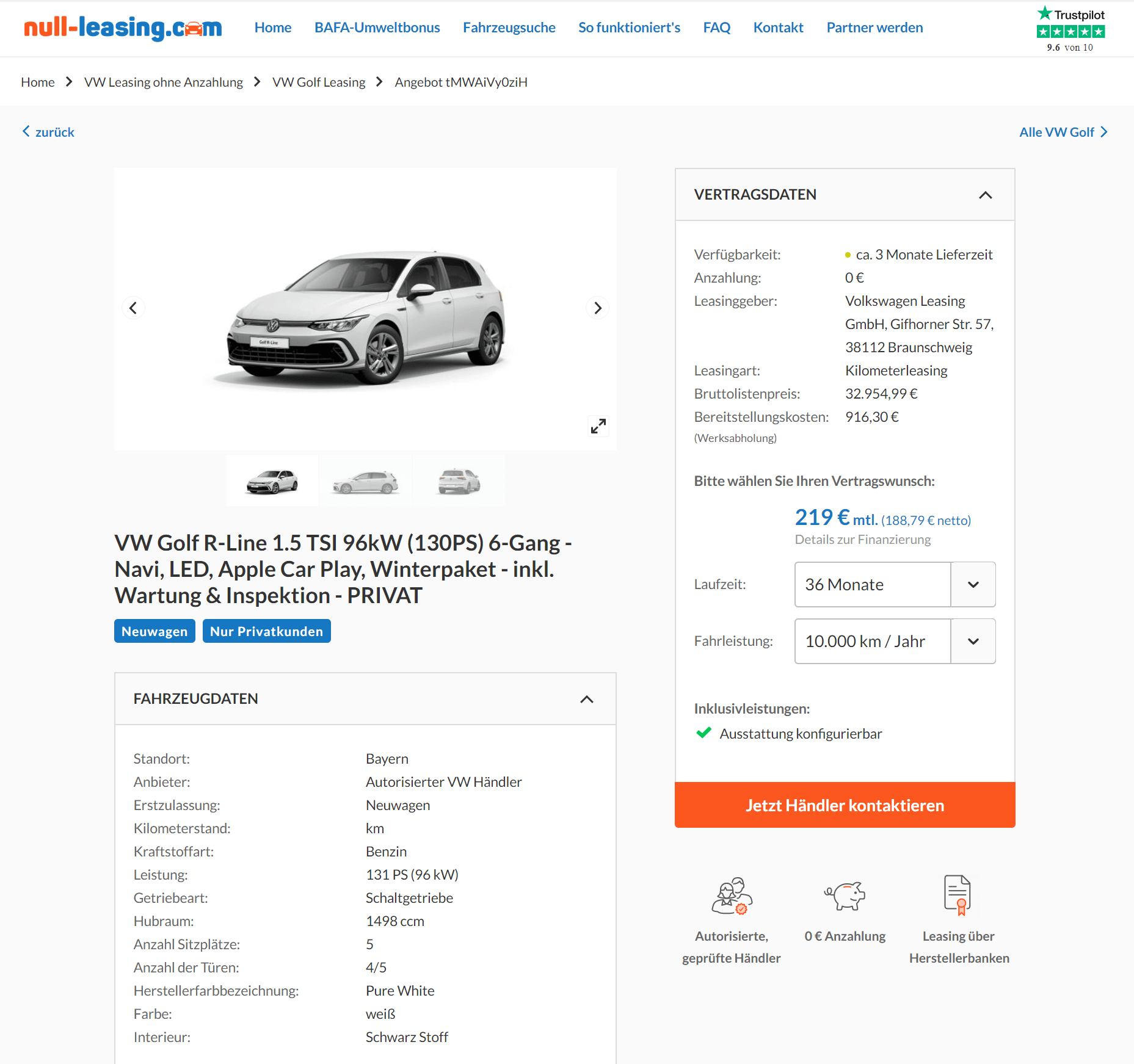Click the Bayern Standort value

387,759
